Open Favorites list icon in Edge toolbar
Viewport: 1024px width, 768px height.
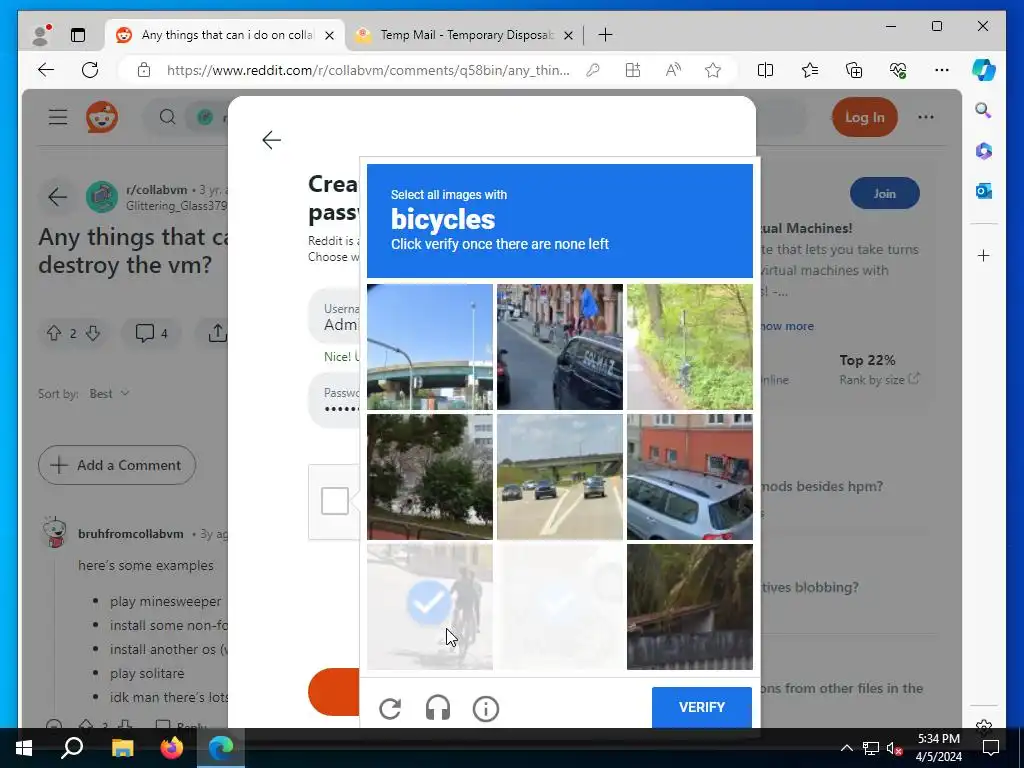(x=810, y=70)
